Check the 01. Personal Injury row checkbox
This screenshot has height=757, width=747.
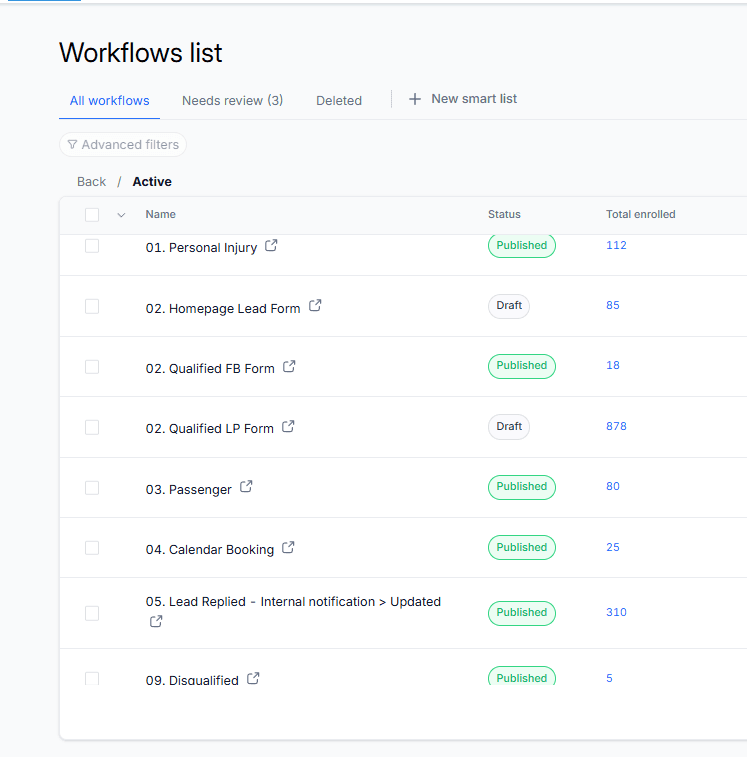pyautogui.click(x=92, y=246)
